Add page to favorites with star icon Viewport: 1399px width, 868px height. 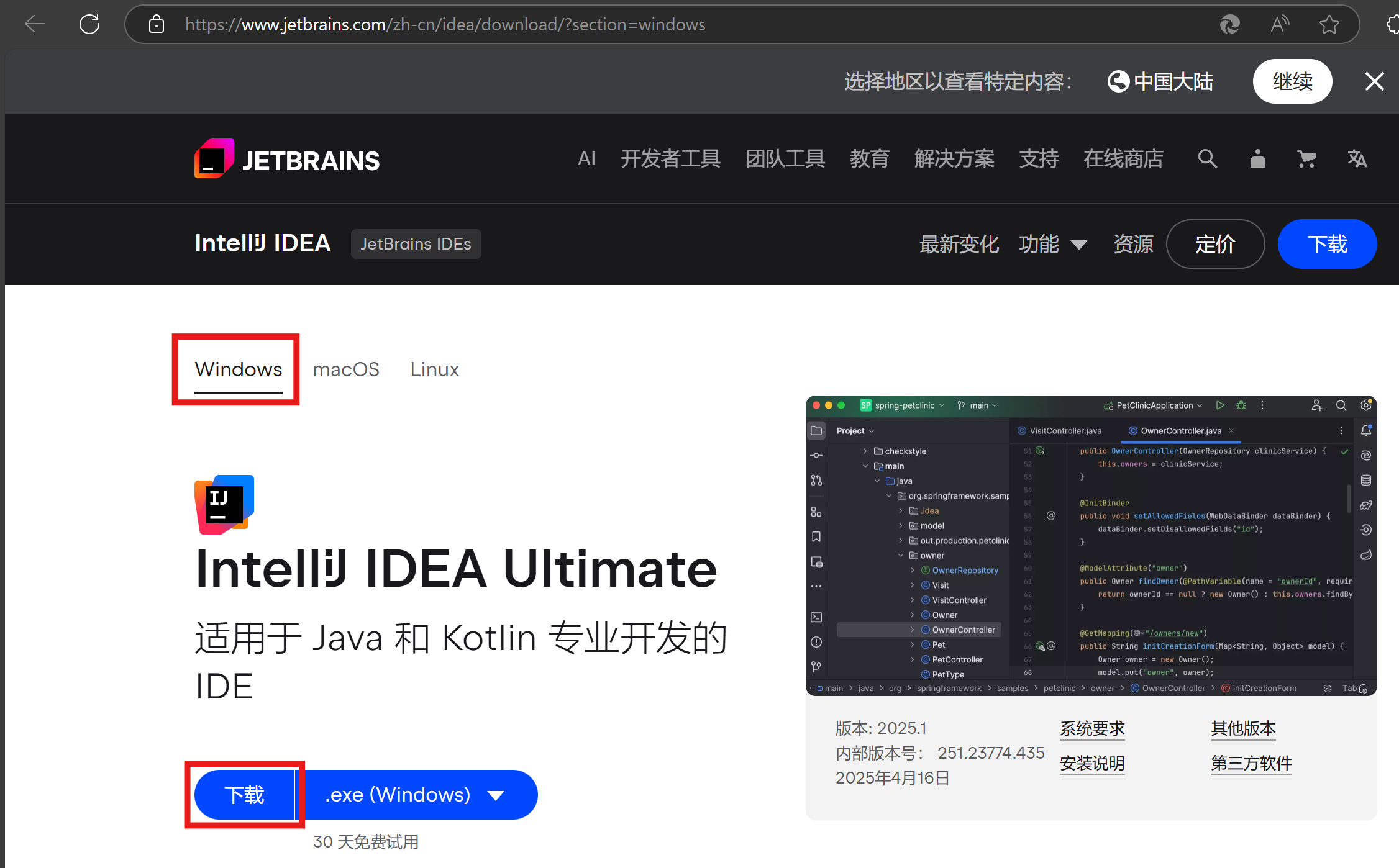[1329, 24]
